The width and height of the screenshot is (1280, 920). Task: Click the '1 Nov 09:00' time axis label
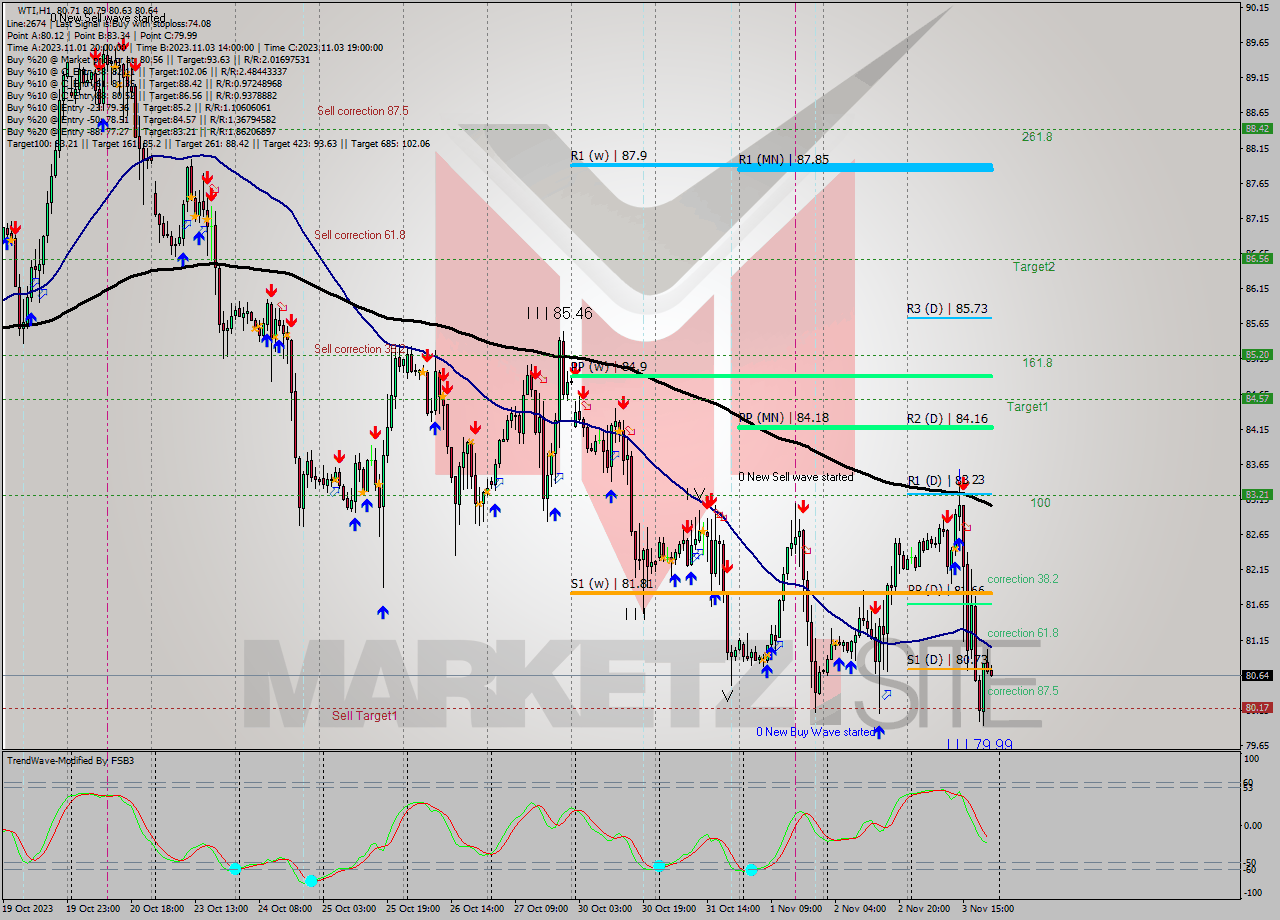tap(796, 909)
